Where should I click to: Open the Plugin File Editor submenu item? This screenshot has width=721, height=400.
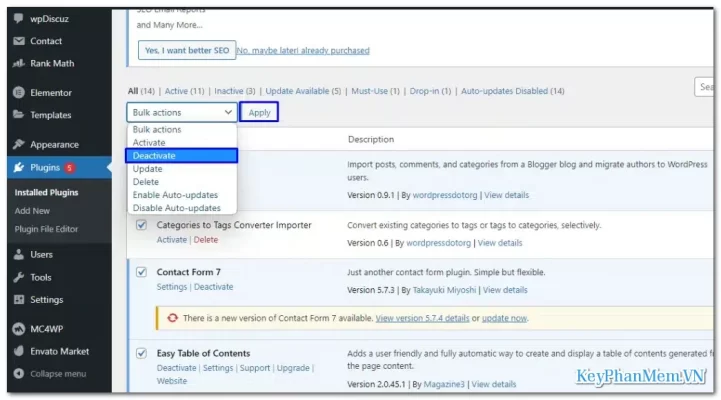click(60, 229)
